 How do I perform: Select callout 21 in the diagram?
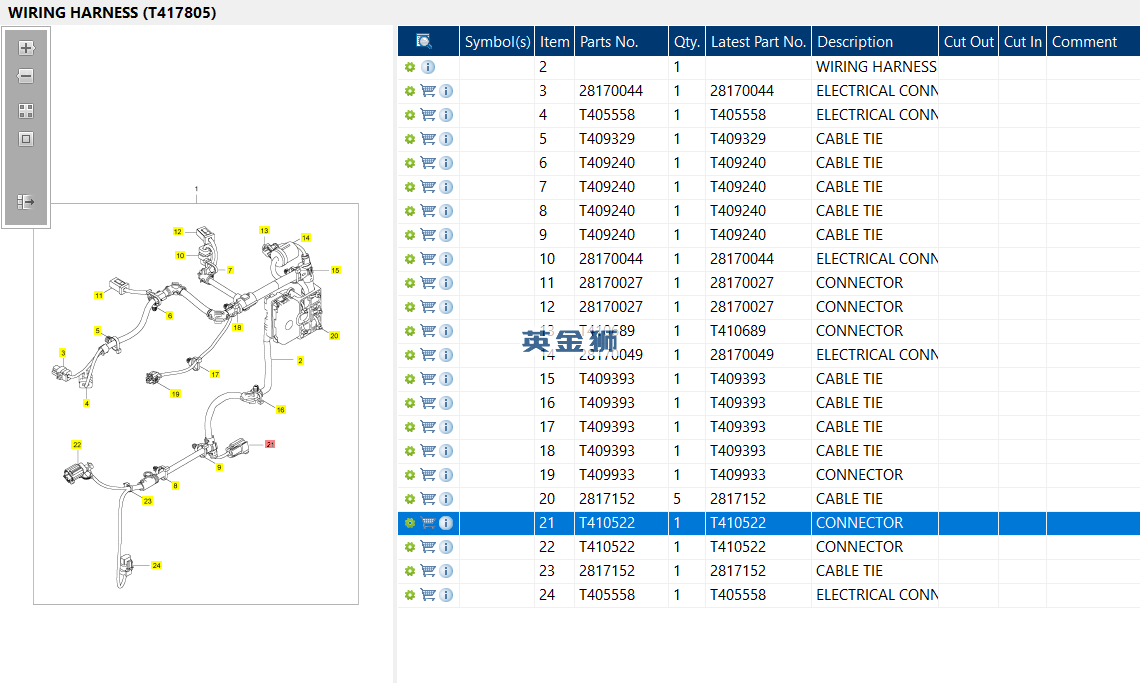269,444
